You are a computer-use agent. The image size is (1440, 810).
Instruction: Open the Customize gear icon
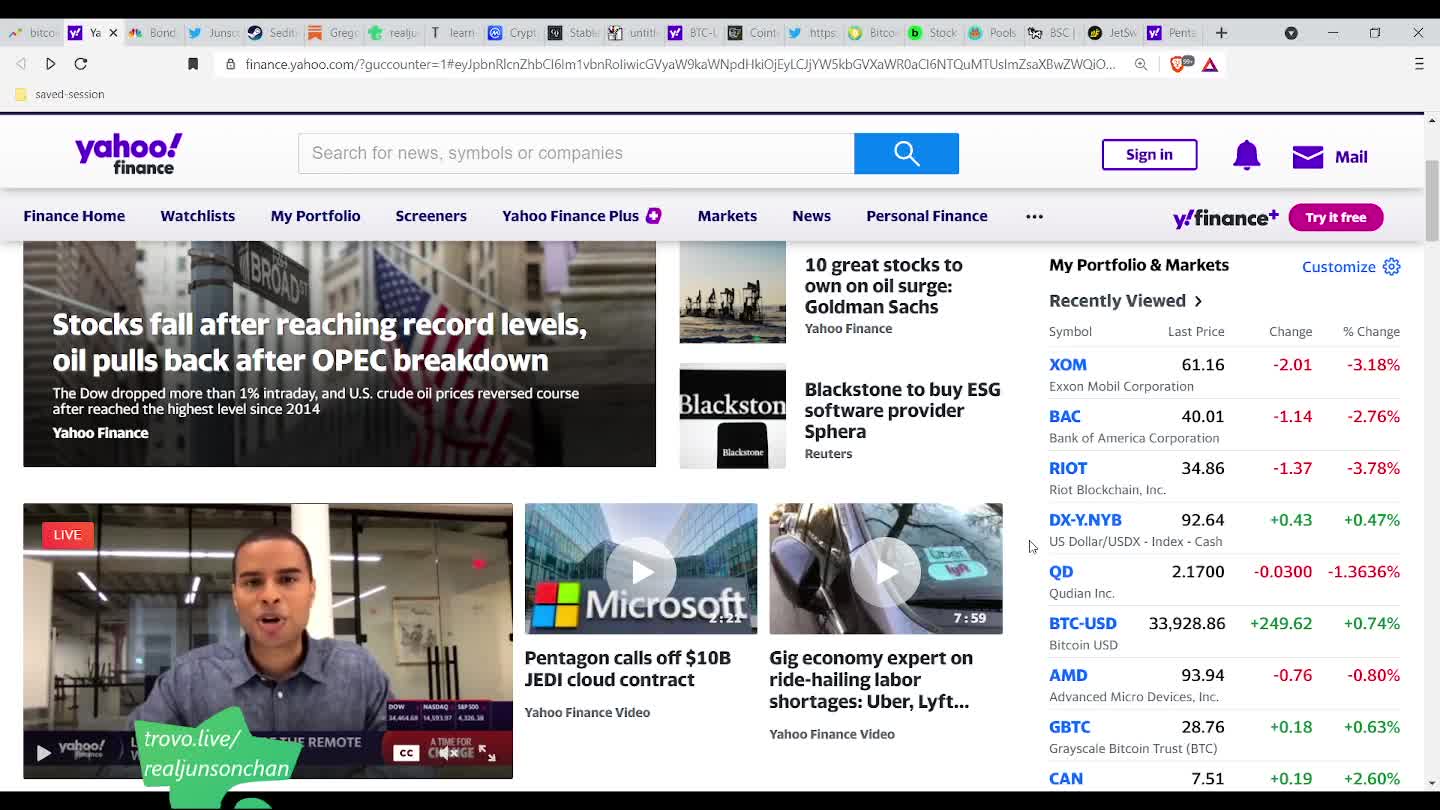1391,267
